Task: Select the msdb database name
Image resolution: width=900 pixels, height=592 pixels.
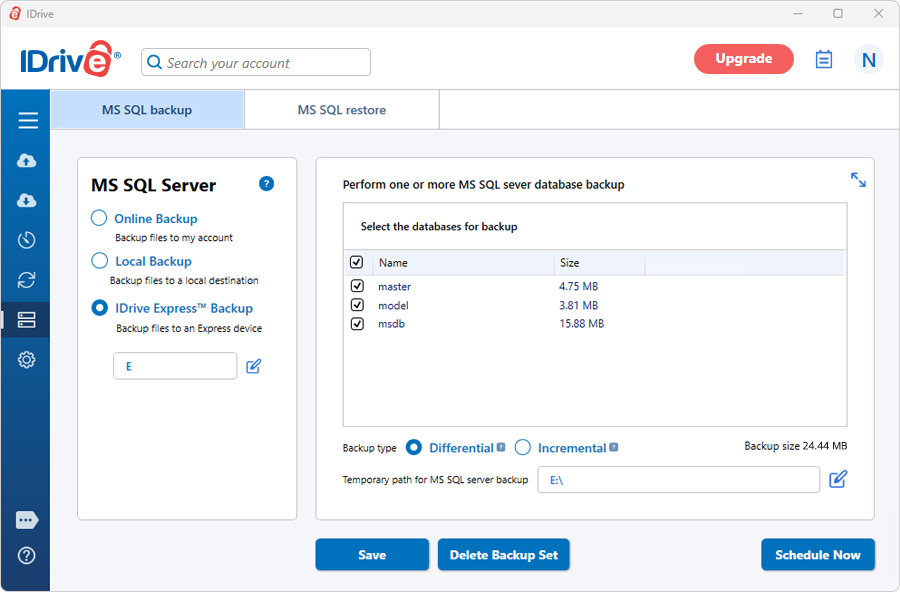Action: point(391,324)
